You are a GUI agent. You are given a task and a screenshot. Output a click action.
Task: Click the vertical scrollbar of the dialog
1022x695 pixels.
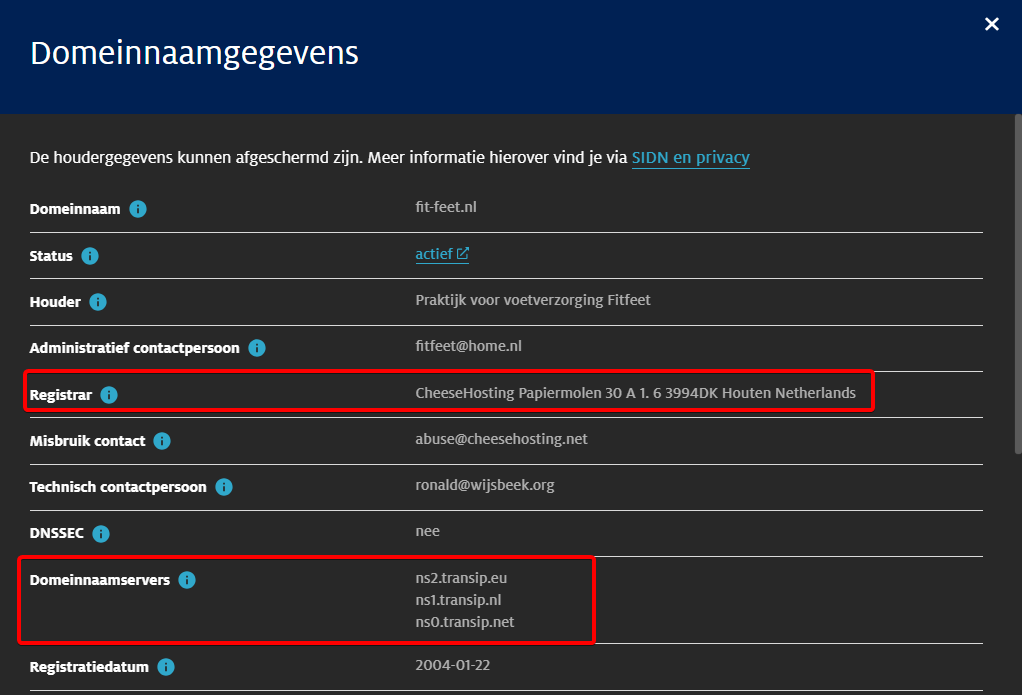coord(1015,300)
